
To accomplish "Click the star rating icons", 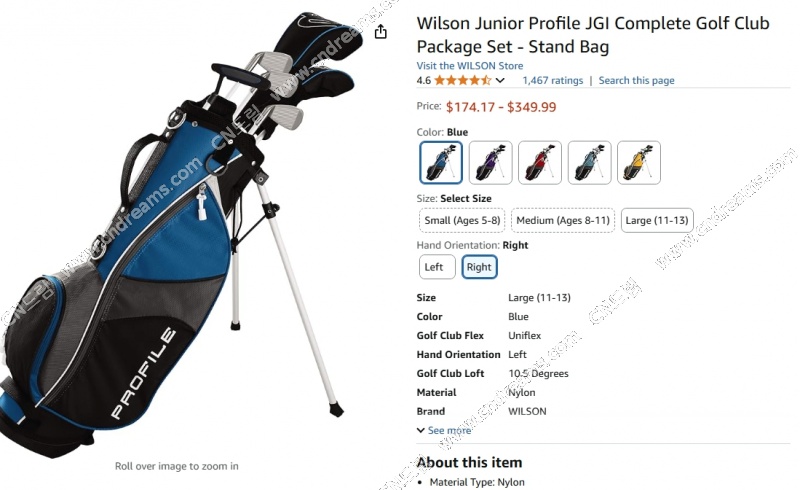I will point(463,81).
